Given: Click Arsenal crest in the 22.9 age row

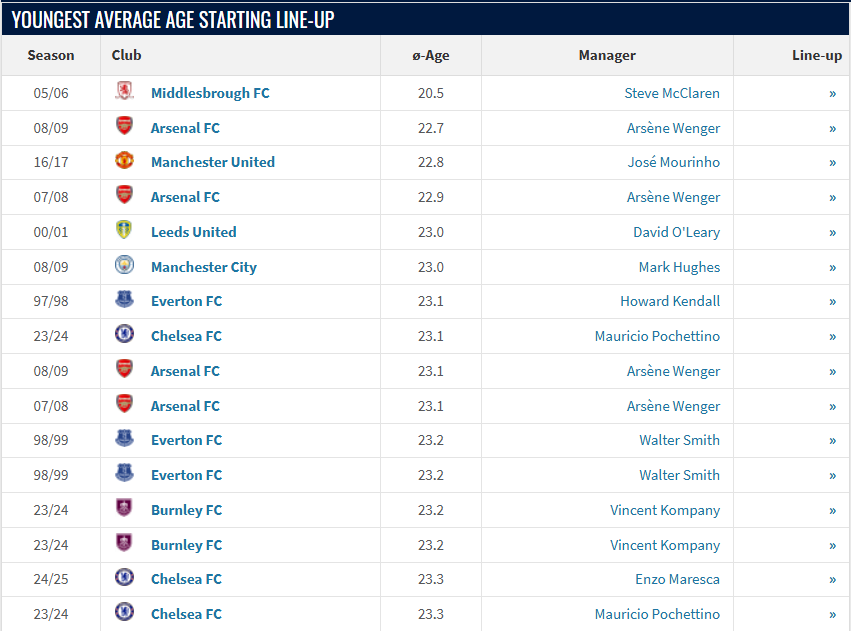Looking at the screenshot, I should click(x=124, y=197).
